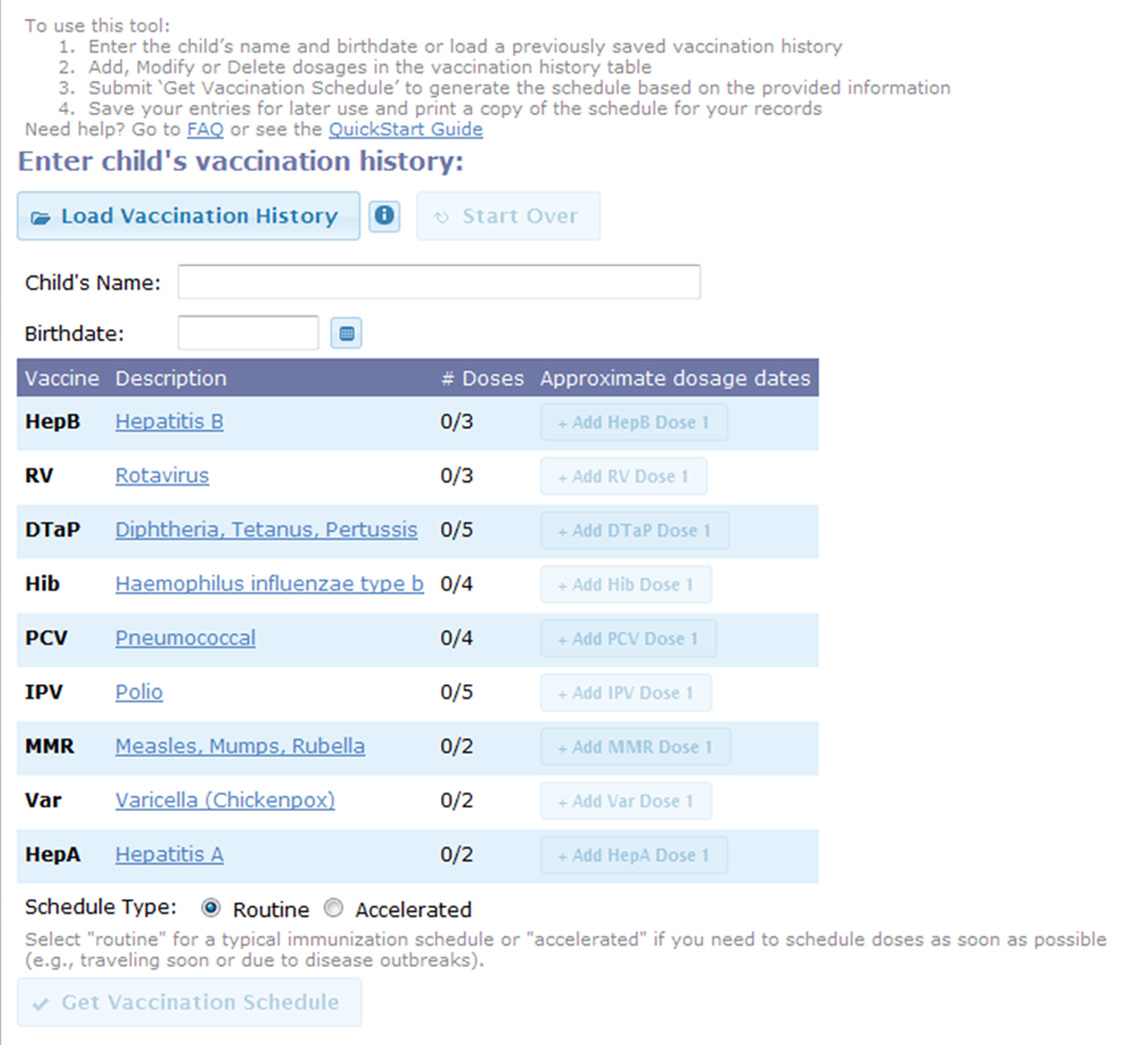
Task: Select the Routine schedule type
Action: point(211,909)
